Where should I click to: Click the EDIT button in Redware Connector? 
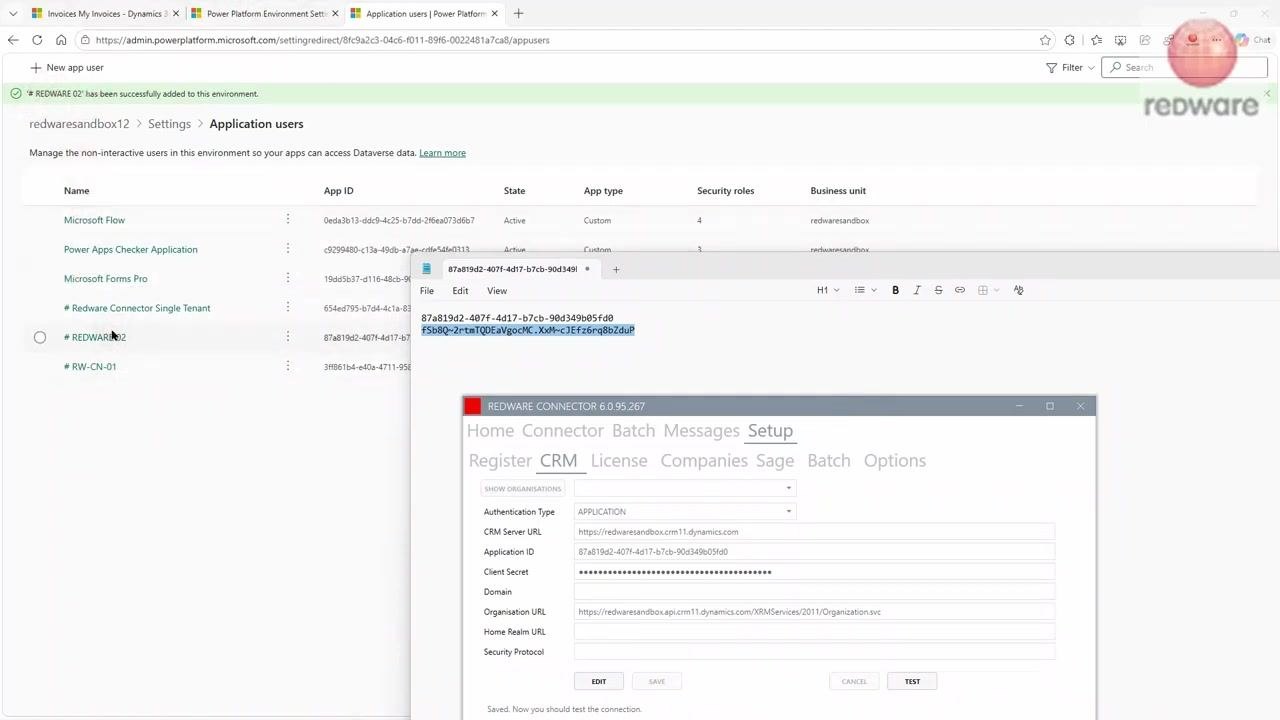click(x=599, y=681)
